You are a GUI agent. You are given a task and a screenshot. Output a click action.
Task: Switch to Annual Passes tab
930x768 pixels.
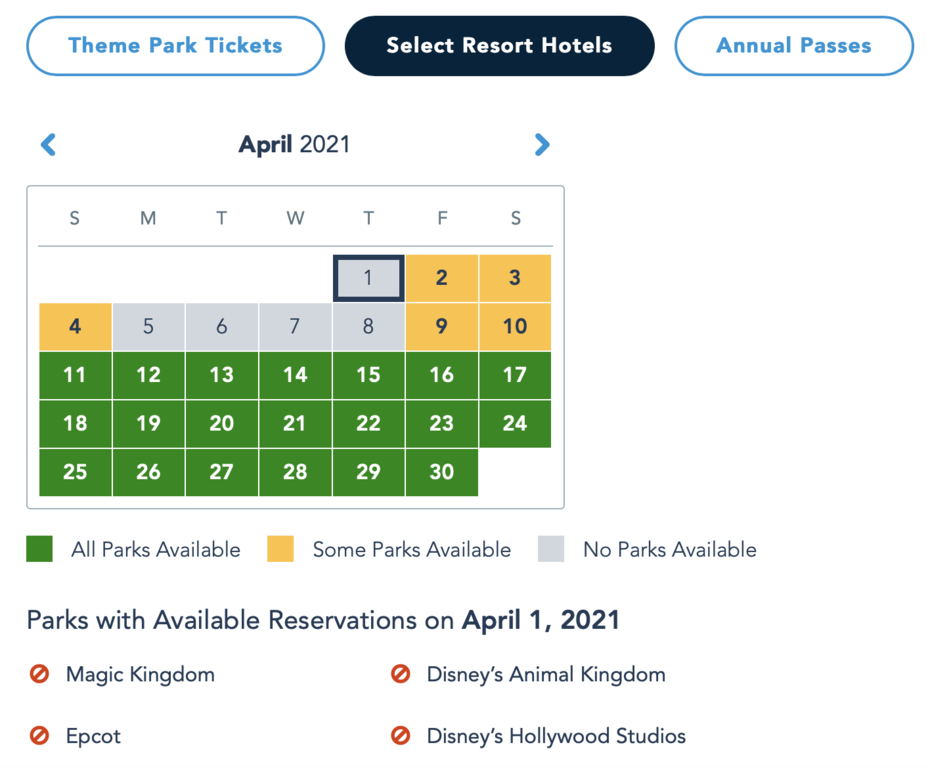(x=793, y=45)
